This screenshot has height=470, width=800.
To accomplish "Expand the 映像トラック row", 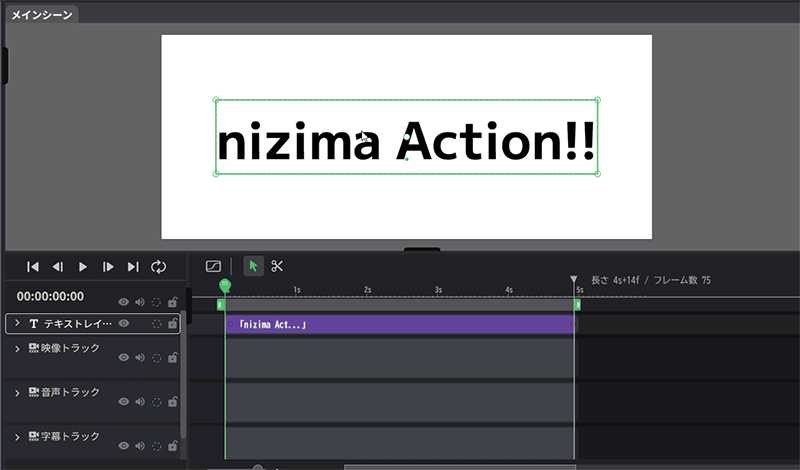I will click(17, 349).
